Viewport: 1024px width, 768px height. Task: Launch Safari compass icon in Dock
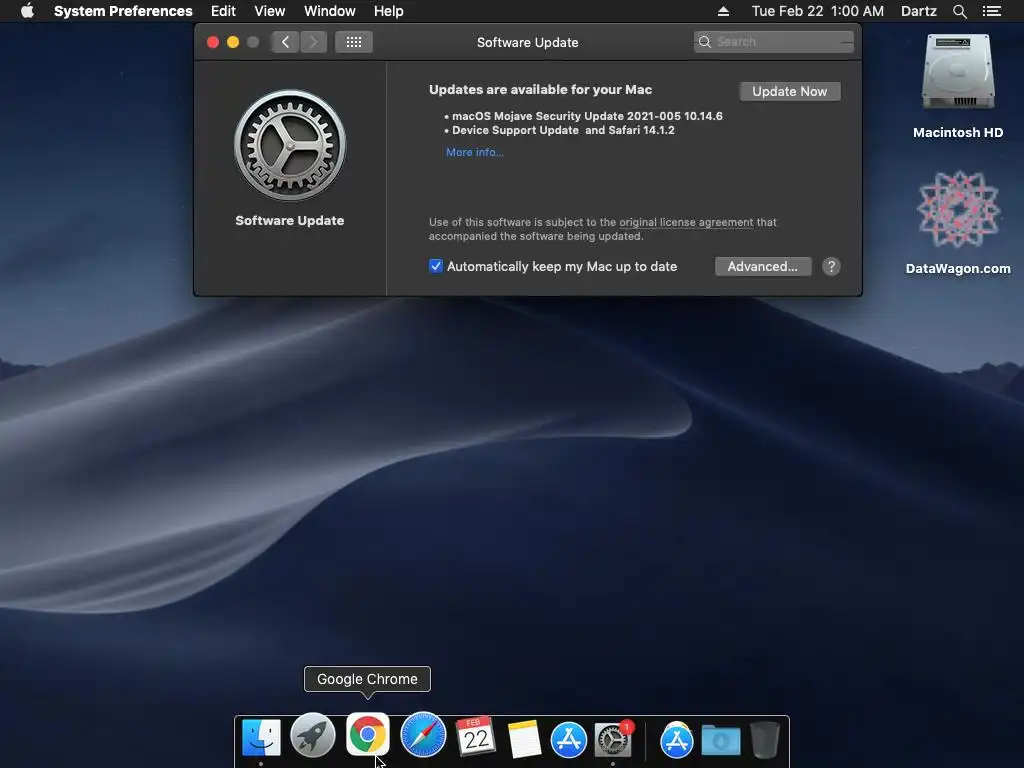[x=423, y=735]
